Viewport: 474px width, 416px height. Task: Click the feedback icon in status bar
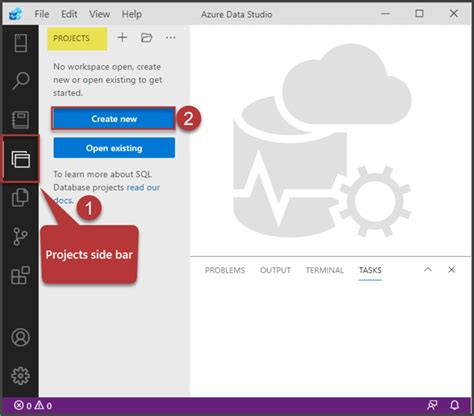(x=432, y=405)
